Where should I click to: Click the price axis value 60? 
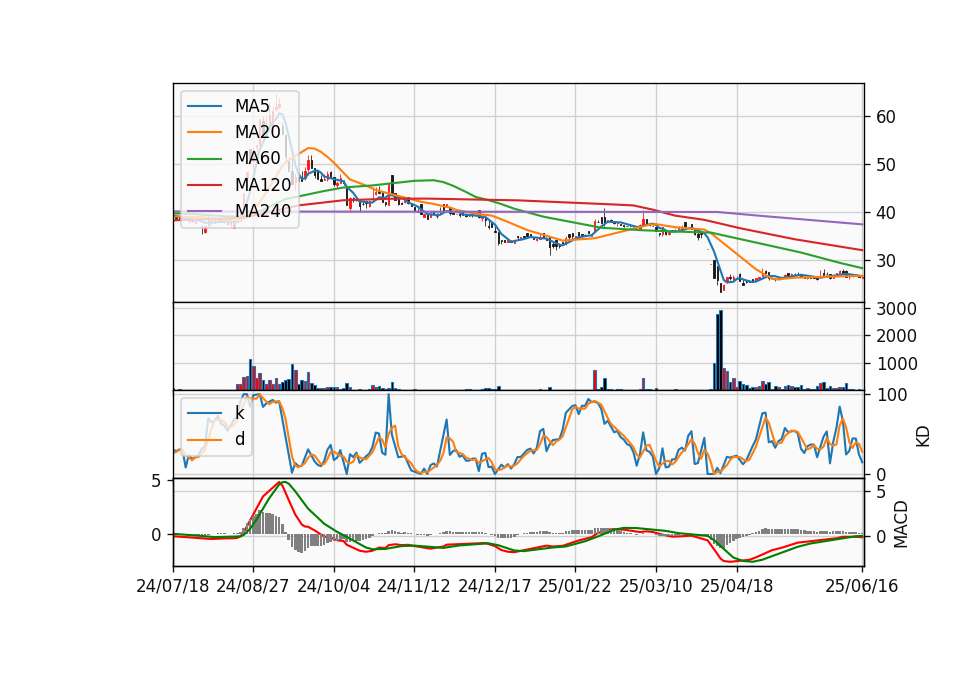coord(885,117)
